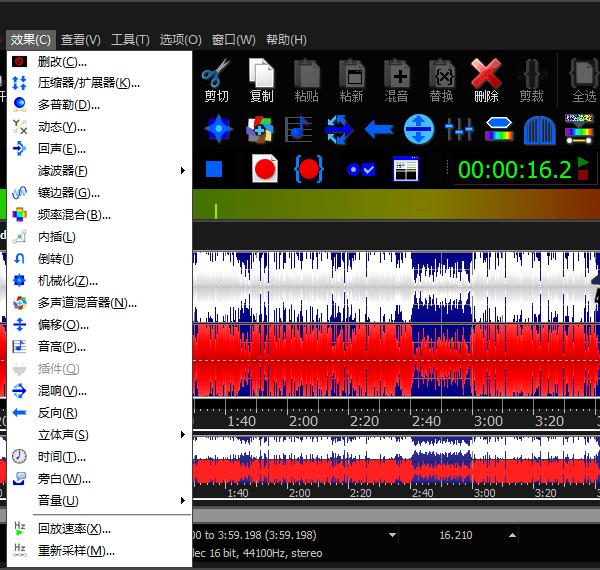
Task: Open the 工具(T) menu
Action: (130, 40)
